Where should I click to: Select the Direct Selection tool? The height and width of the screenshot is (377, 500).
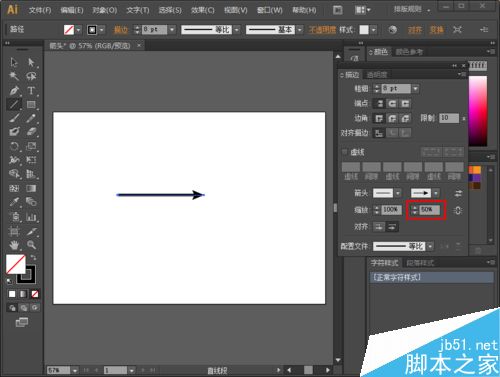point(31,62)
